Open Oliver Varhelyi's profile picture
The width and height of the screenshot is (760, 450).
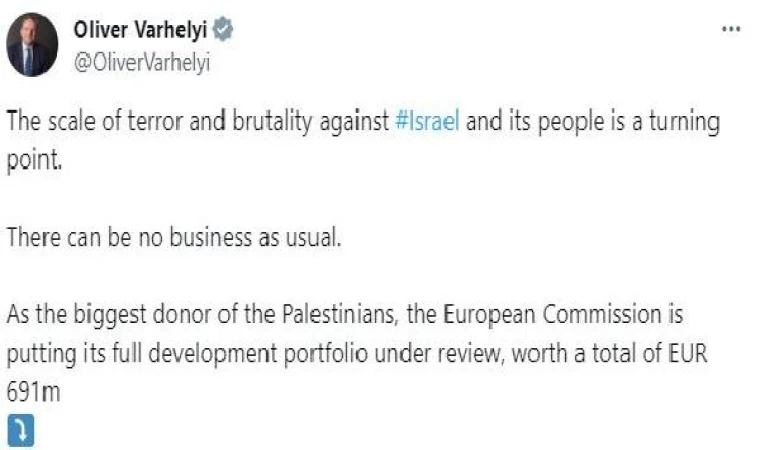tap(32, 45)
